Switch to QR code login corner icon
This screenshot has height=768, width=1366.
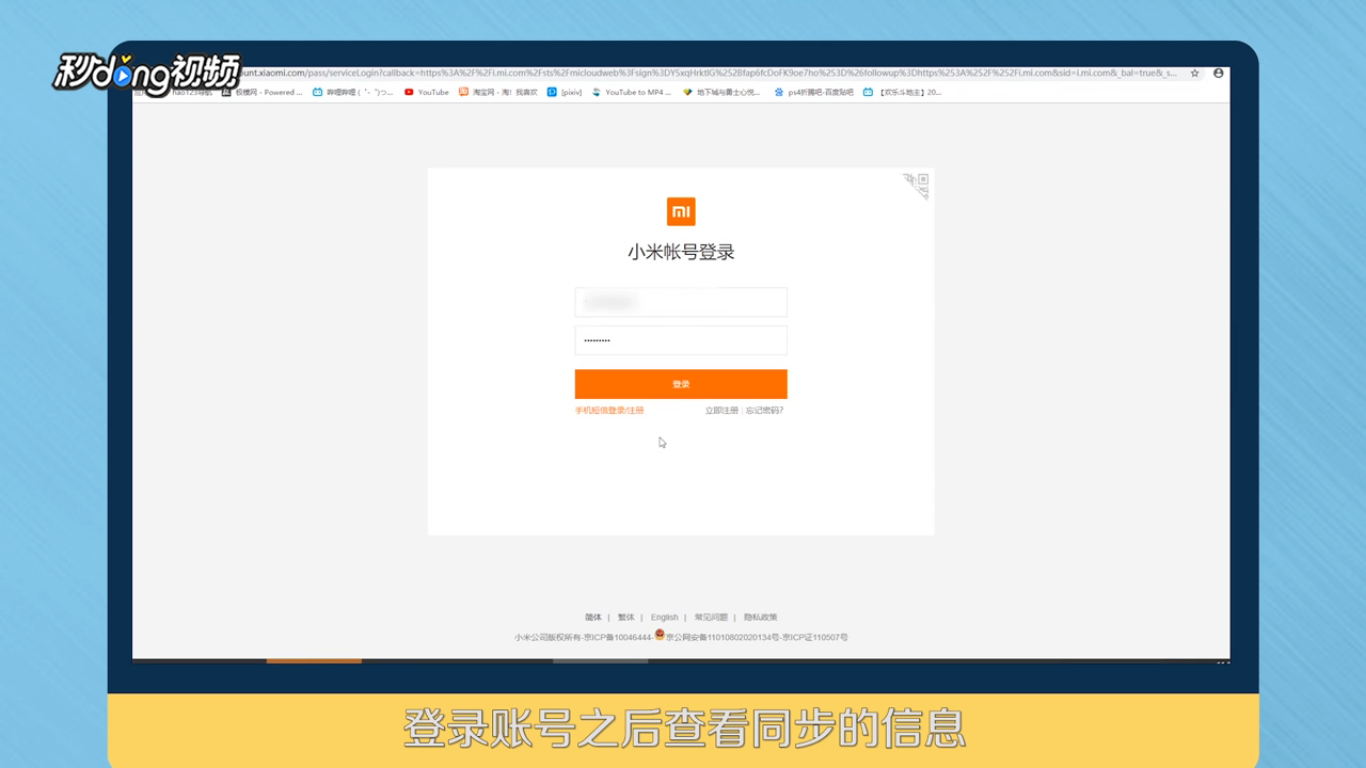[x=918, y=185]
